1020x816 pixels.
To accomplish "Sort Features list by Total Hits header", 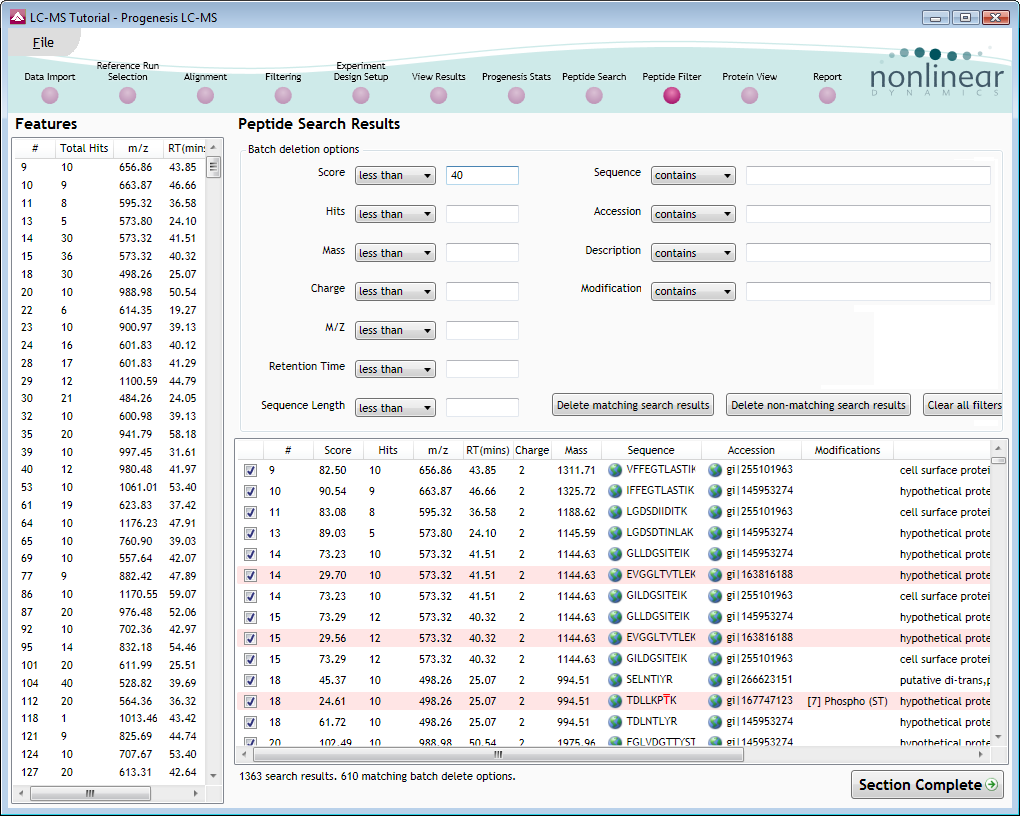I will point(84,148).
